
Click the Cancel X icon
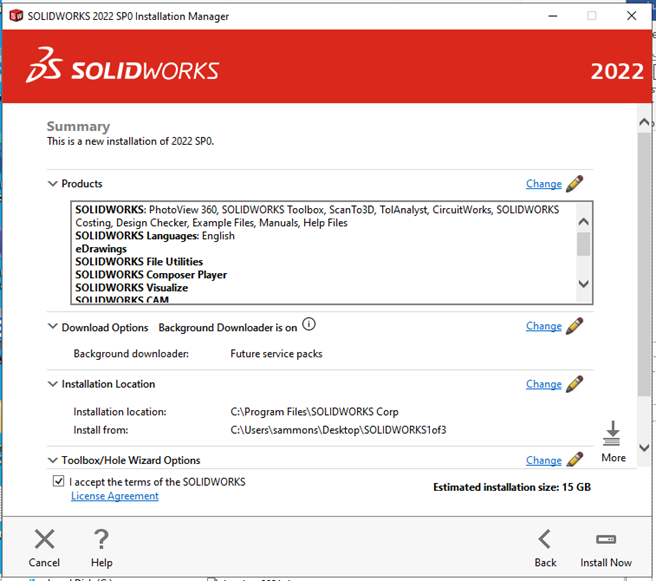(44, 539)
